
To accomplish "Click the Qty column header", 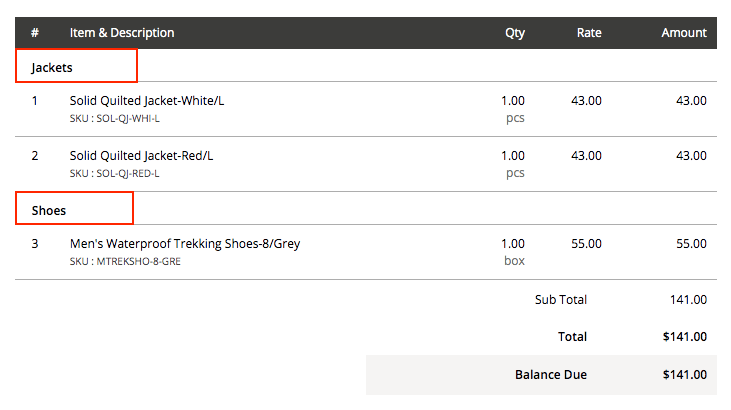I will tap(514, 33).
